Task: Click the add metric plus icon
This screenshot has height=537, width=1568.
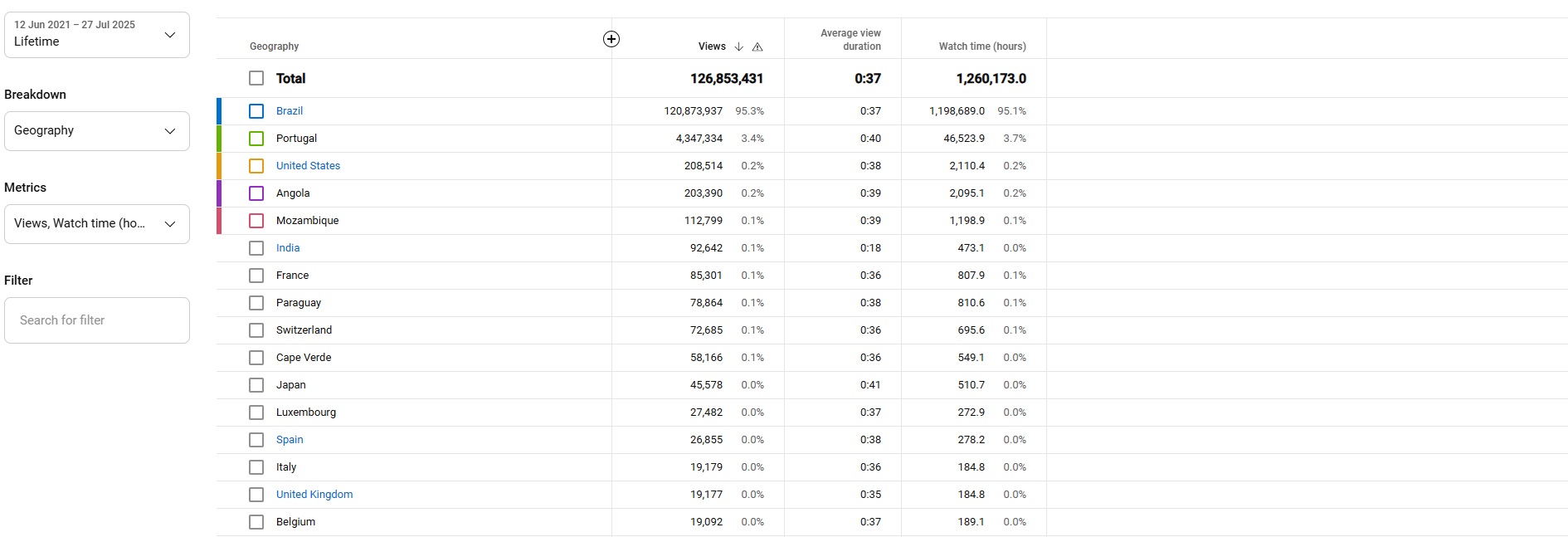Action: (x=611, y=39)
